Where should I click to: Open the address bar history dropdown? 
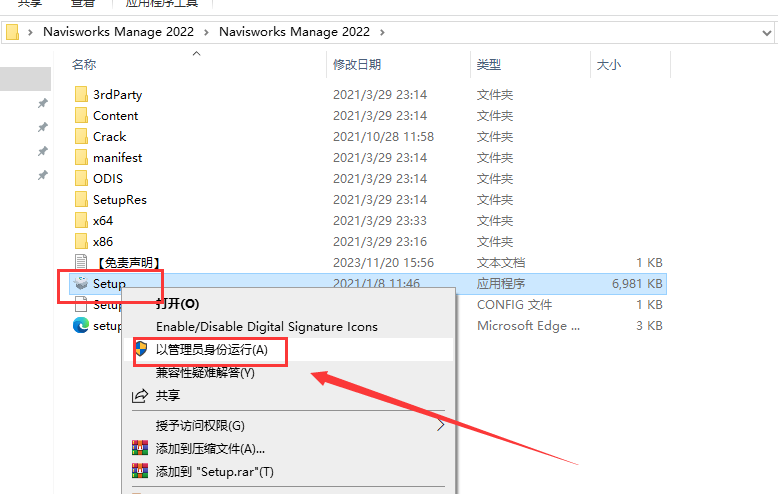pyautogui.click(x=767, y=33)
